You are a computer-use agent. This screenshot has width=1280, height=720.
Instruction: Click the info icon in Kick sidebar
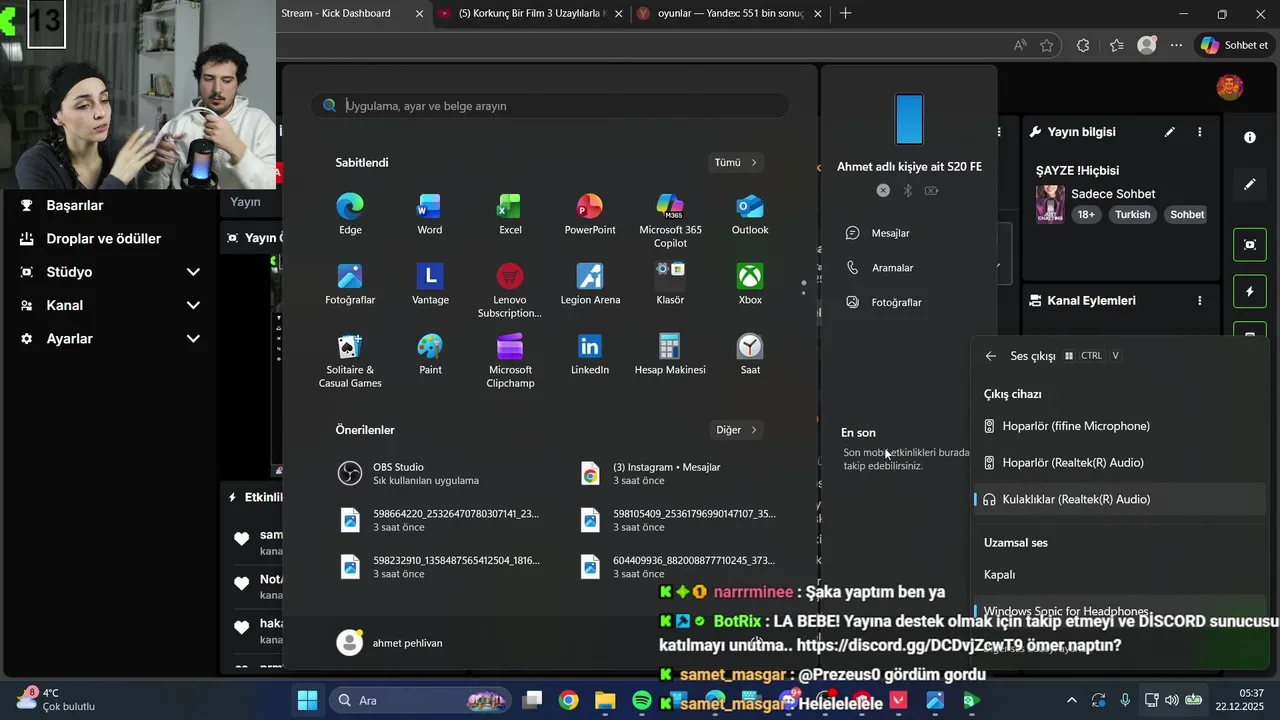click(x=1250, y=137)
